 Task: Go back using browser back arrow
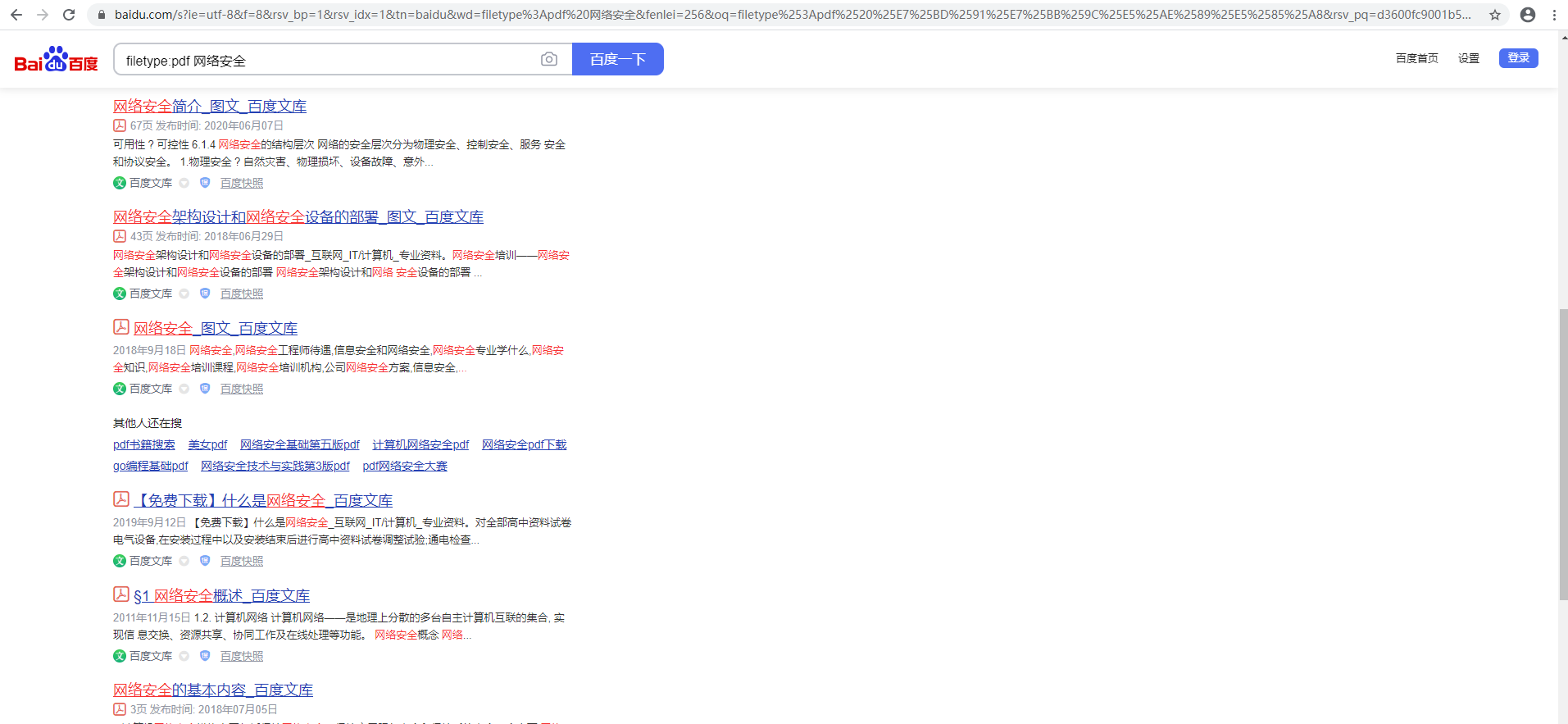[16, 15]
